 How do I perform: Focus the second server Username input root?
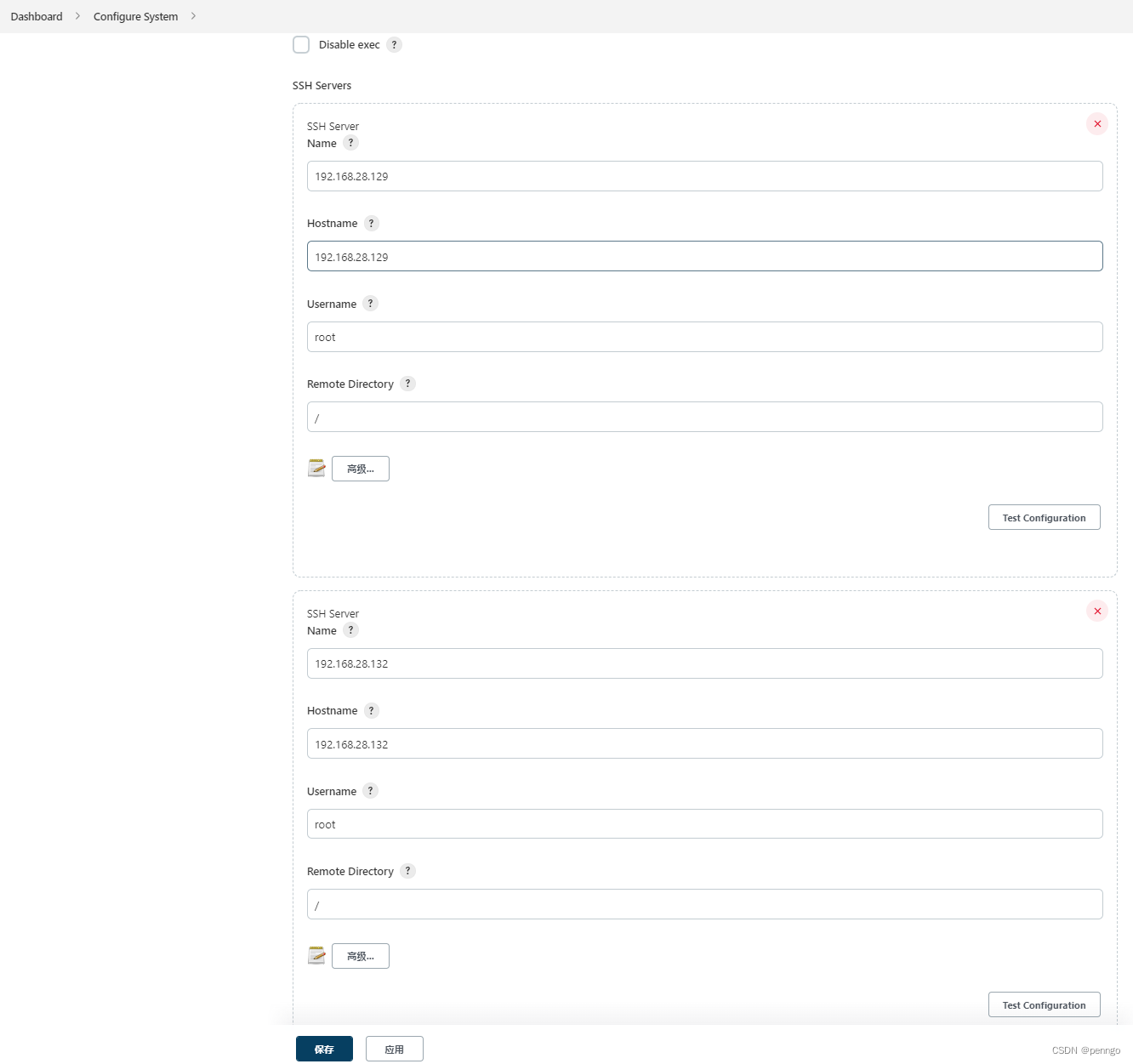pyautogui.click(x=704, y=824)
